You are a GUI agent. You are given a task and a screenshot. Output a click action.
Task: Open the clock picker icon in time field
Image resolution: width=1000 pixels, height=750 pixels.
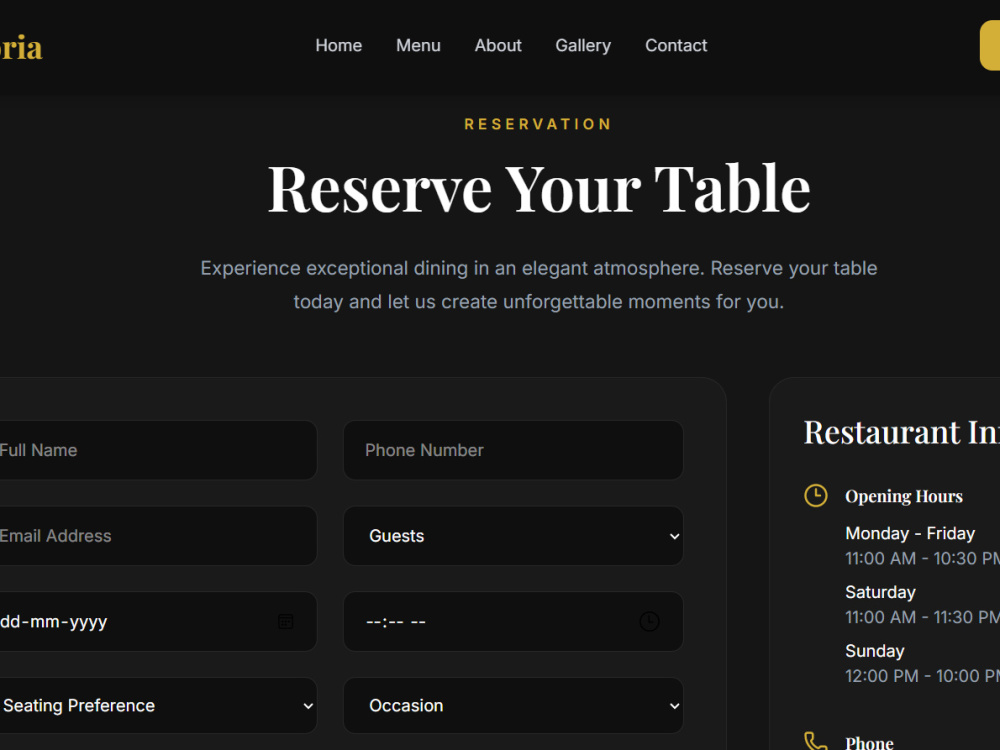(x=649, y=621)
